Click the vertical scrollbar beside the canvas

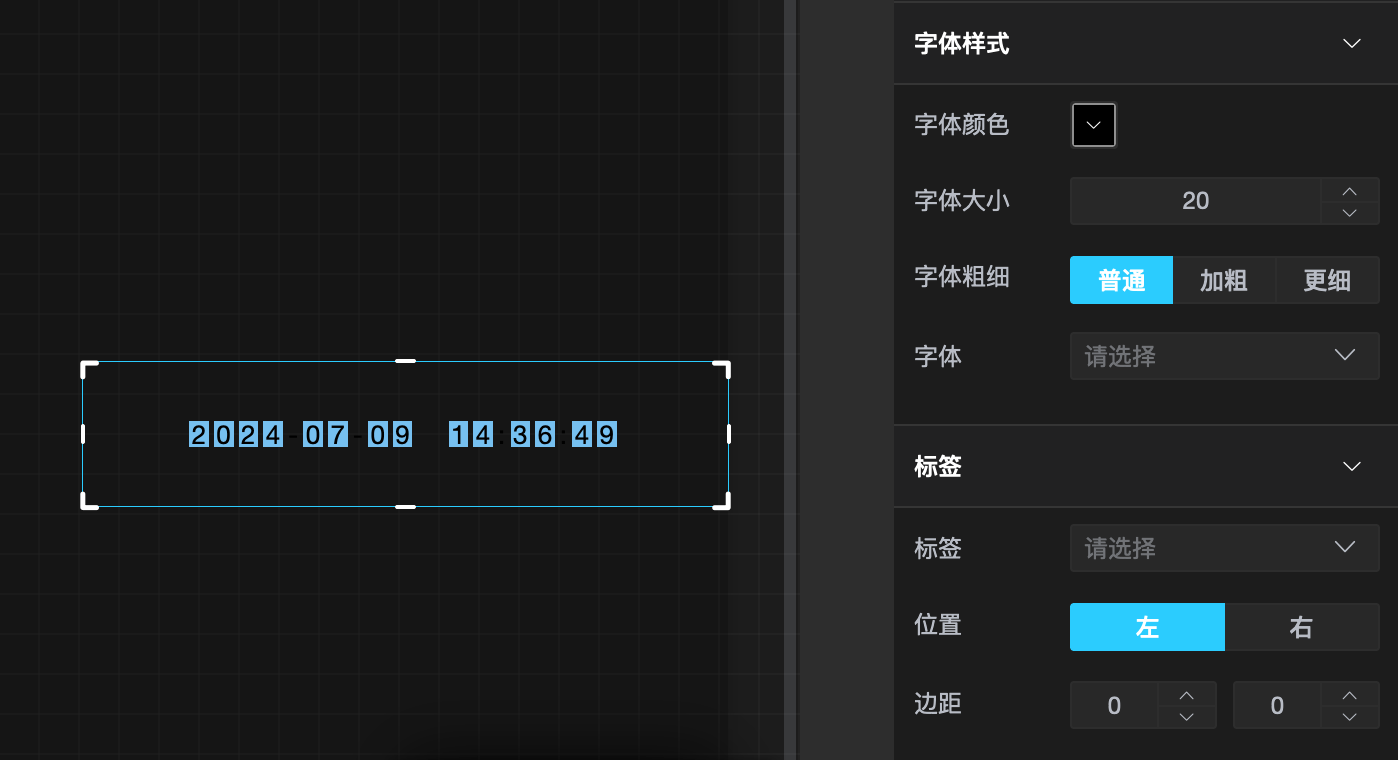pyautogui.click(x=790, y=380)
